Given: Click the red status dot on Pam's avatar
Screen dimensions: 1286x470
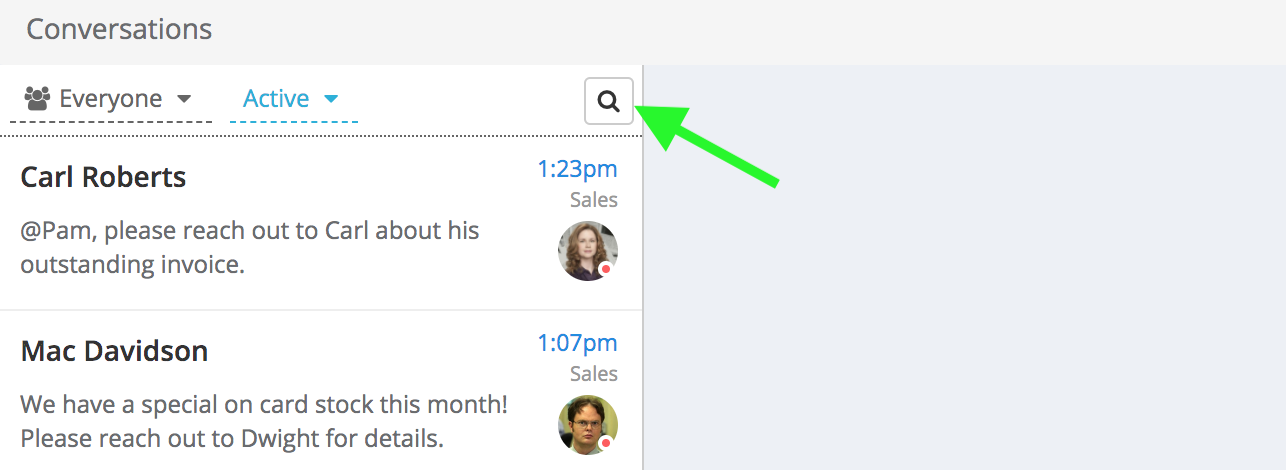Looking at the screenshot, I should [605, 269].
